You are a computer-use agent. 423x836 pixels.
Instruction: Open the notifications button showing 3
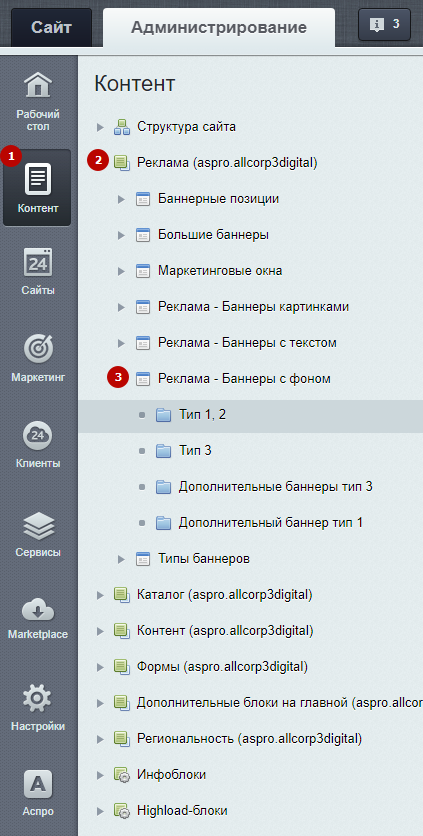pyautogui.click(x=385, y=25)
